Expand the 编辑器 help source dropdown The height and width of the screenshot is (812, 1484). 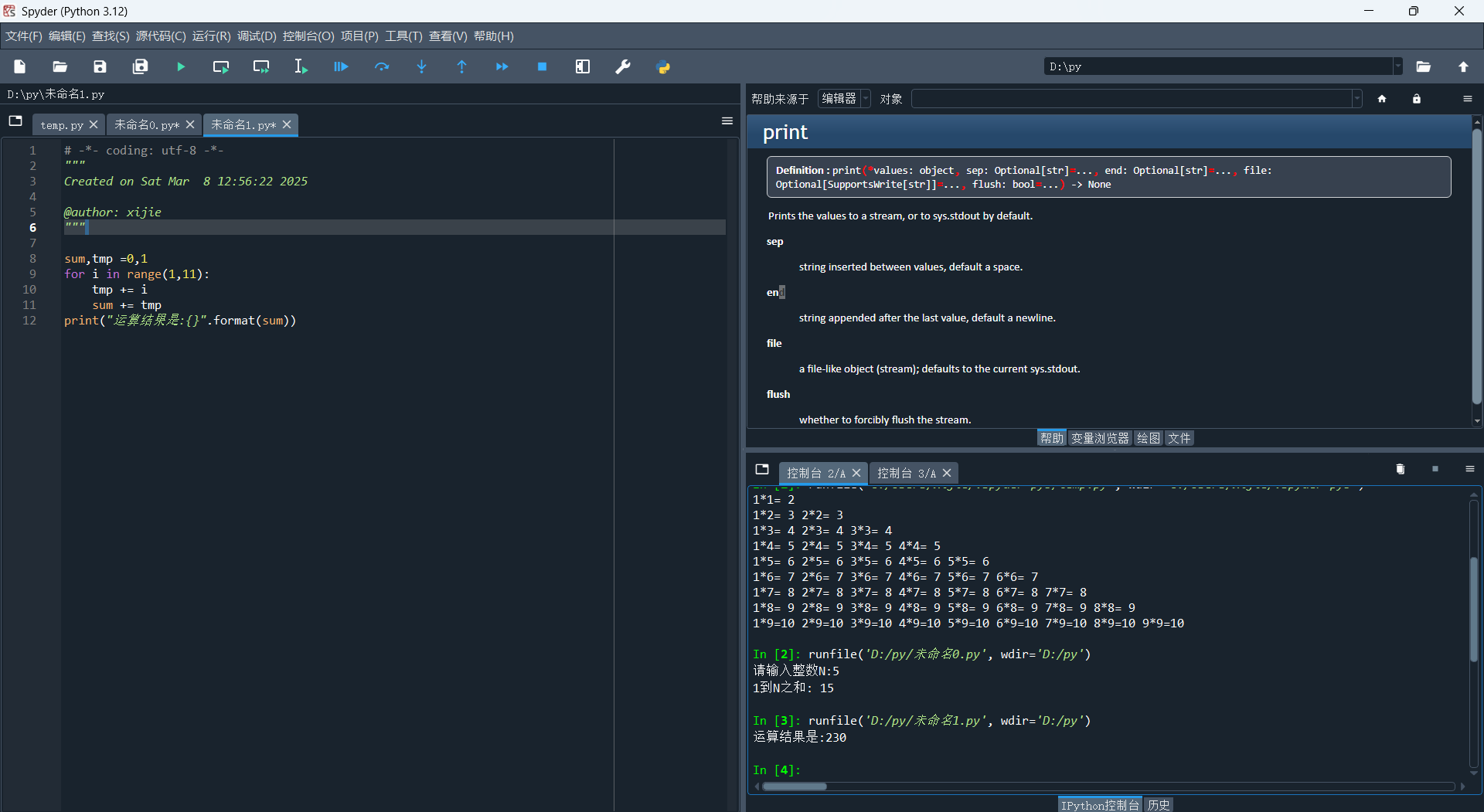tap(844, 99)
